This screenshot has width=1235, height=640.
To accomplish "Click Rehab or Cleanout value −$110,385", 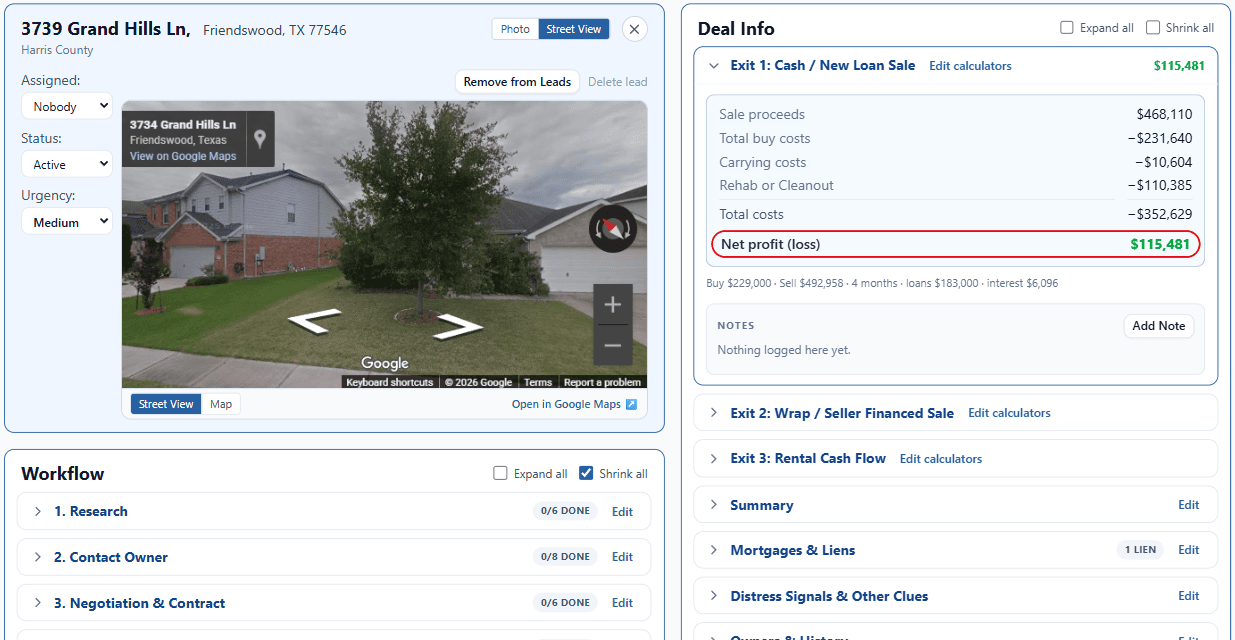I will (1160, 185).
